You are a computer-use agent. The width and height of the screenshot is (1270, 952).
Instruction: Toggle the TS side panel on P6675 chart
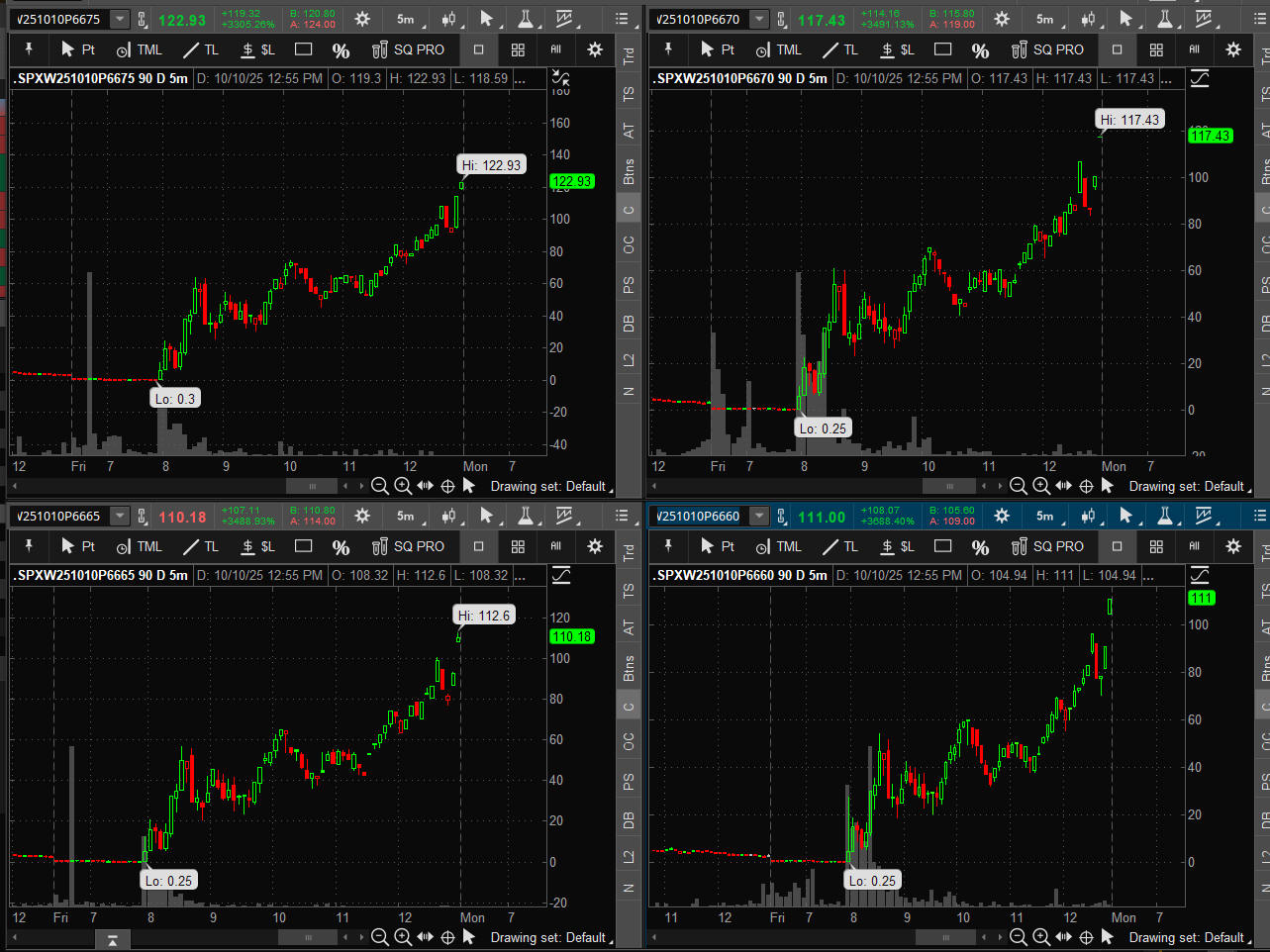click(x=629, y=94)
